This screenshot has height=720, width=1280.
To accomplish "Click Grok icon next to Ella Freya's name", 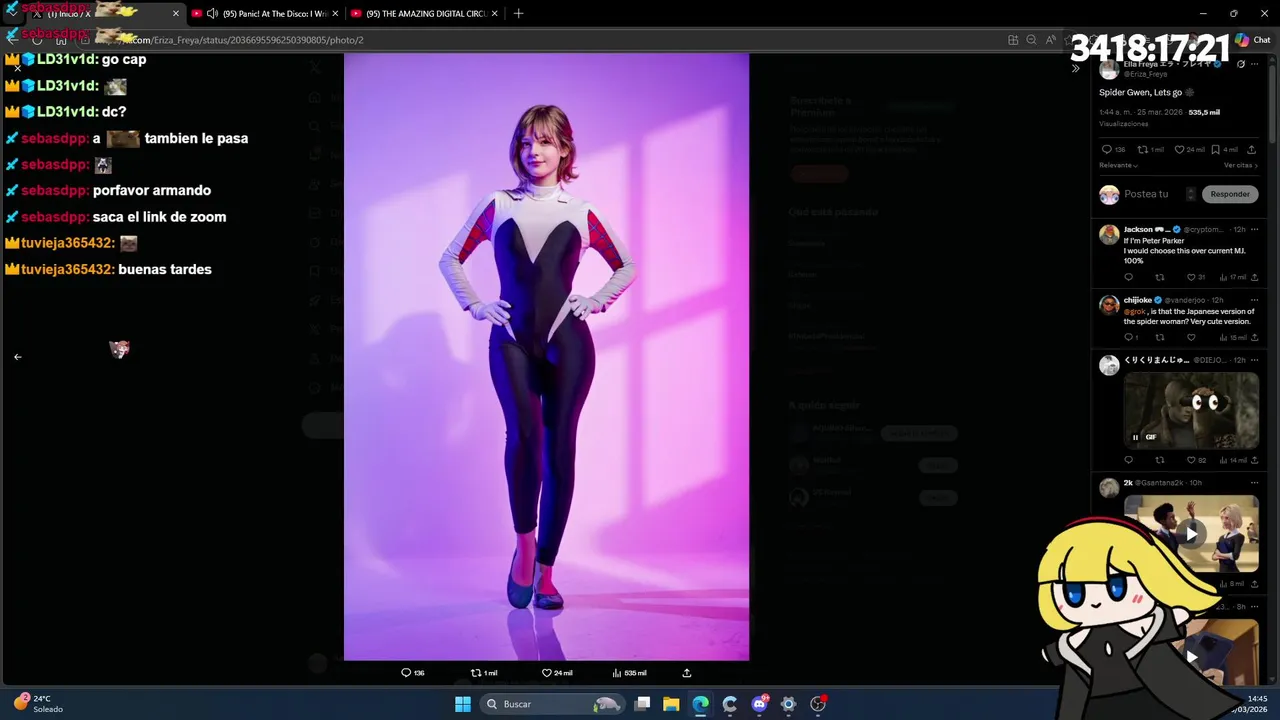I will tap(1241, 64).
